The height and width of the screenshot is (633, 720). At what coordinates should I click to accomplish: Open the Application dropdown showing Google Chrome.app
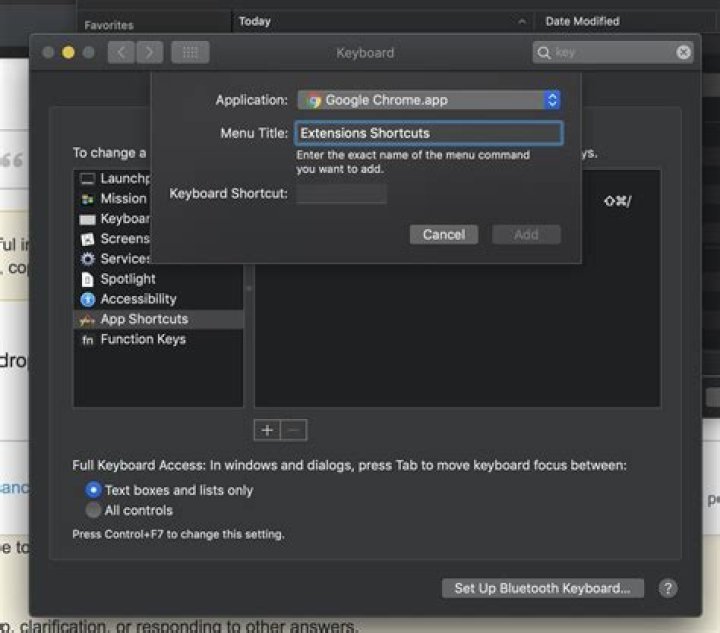[x=429, y=100]
